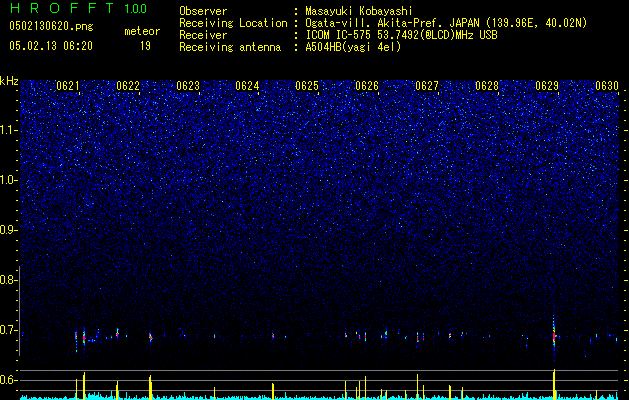
Task: Click the 0.8 frequency axis label
Action: pyautogui.click(x=8, y=280)
